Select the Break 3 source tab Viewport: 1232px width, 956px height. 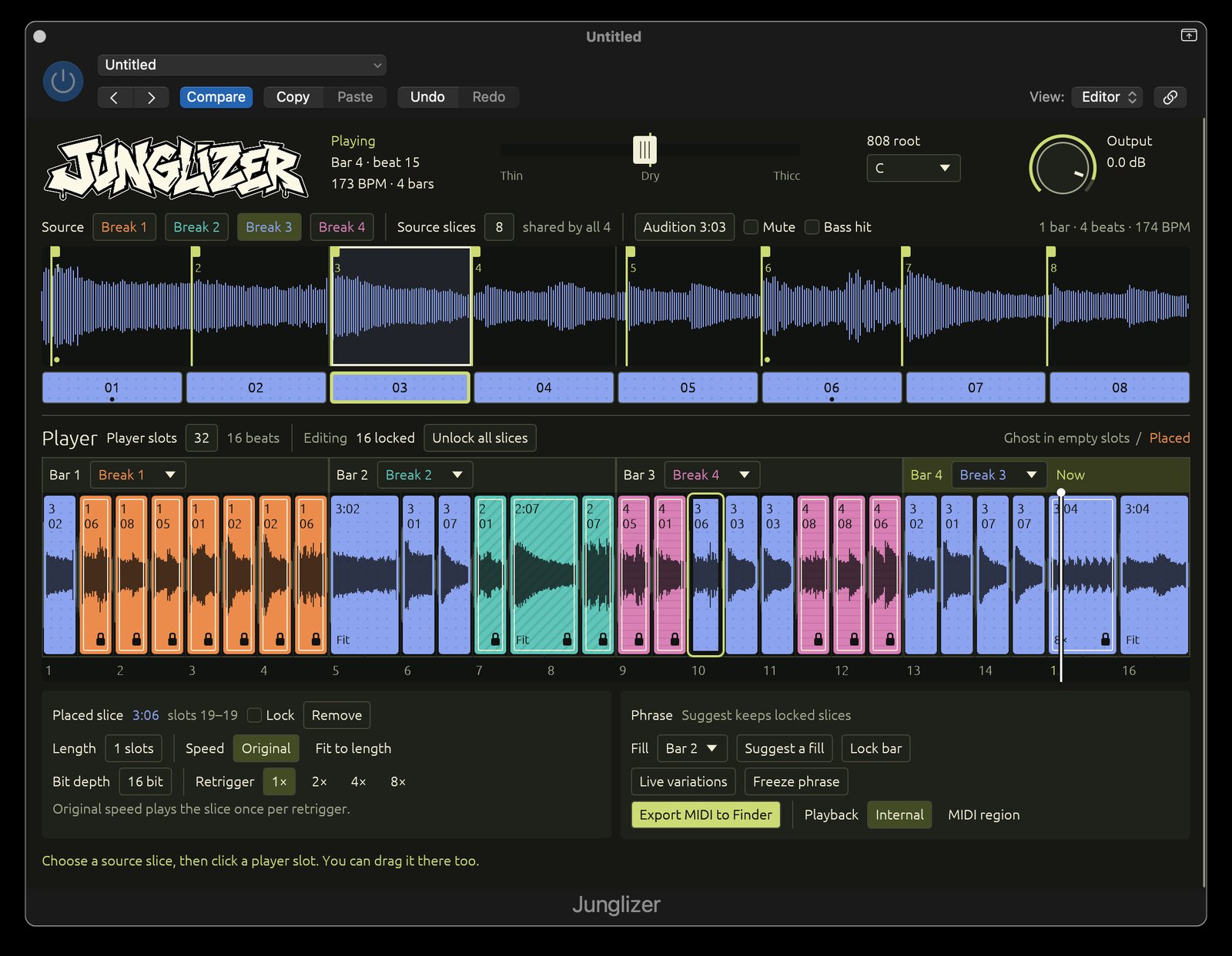269,227
